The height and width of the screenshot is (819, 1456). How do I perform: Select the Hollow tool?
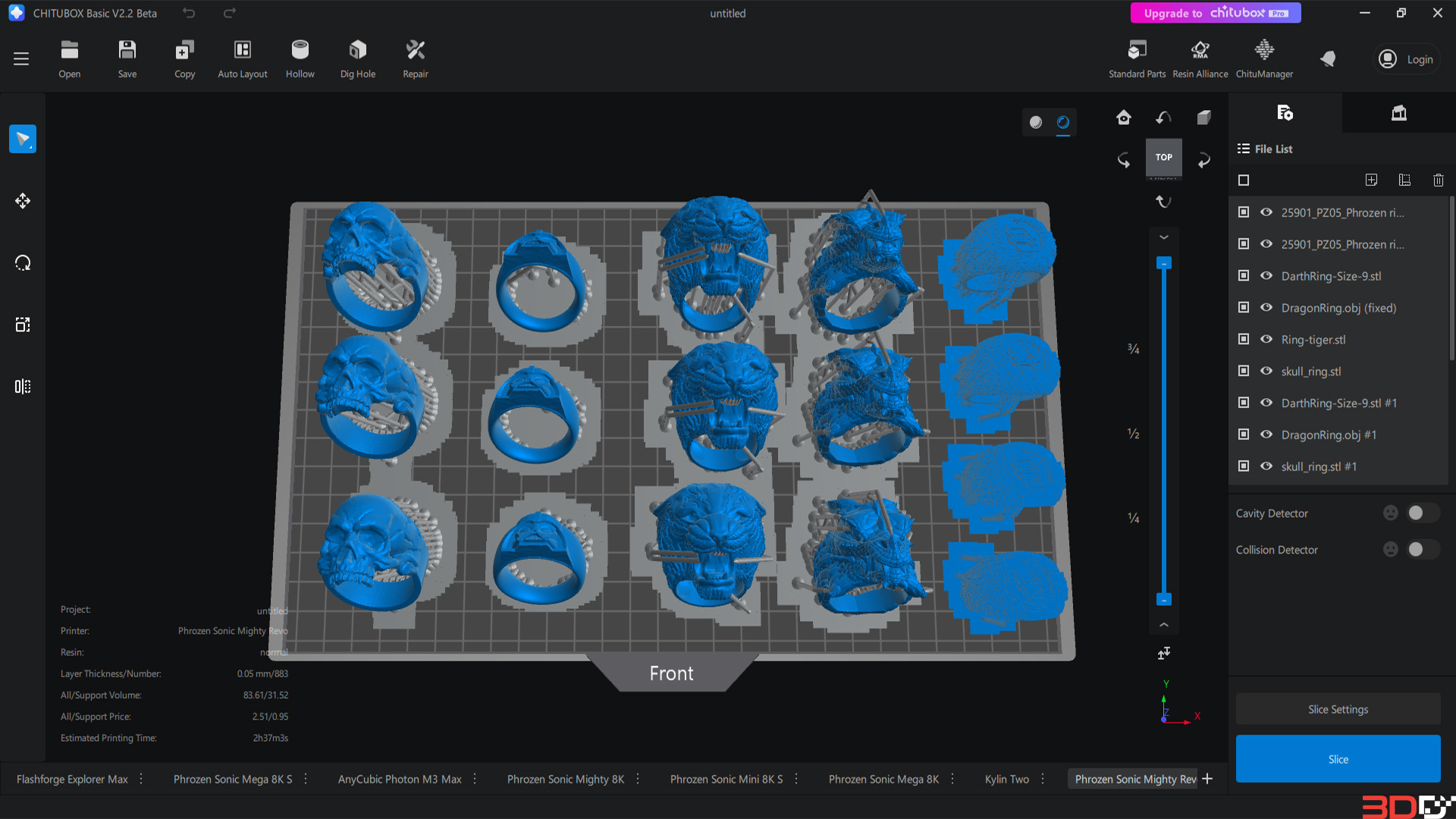[x=300, y=59]
